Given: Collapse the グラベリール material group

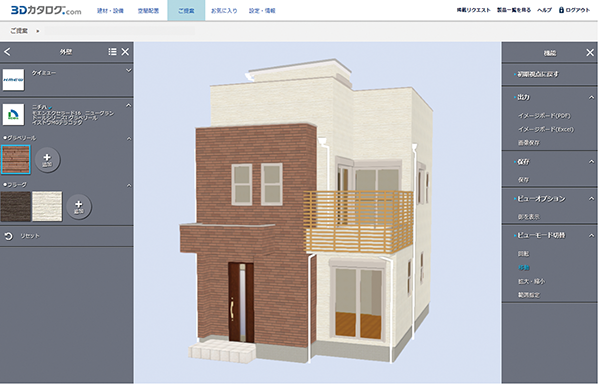Looking at the screenshot, I should tap(129, 138).
